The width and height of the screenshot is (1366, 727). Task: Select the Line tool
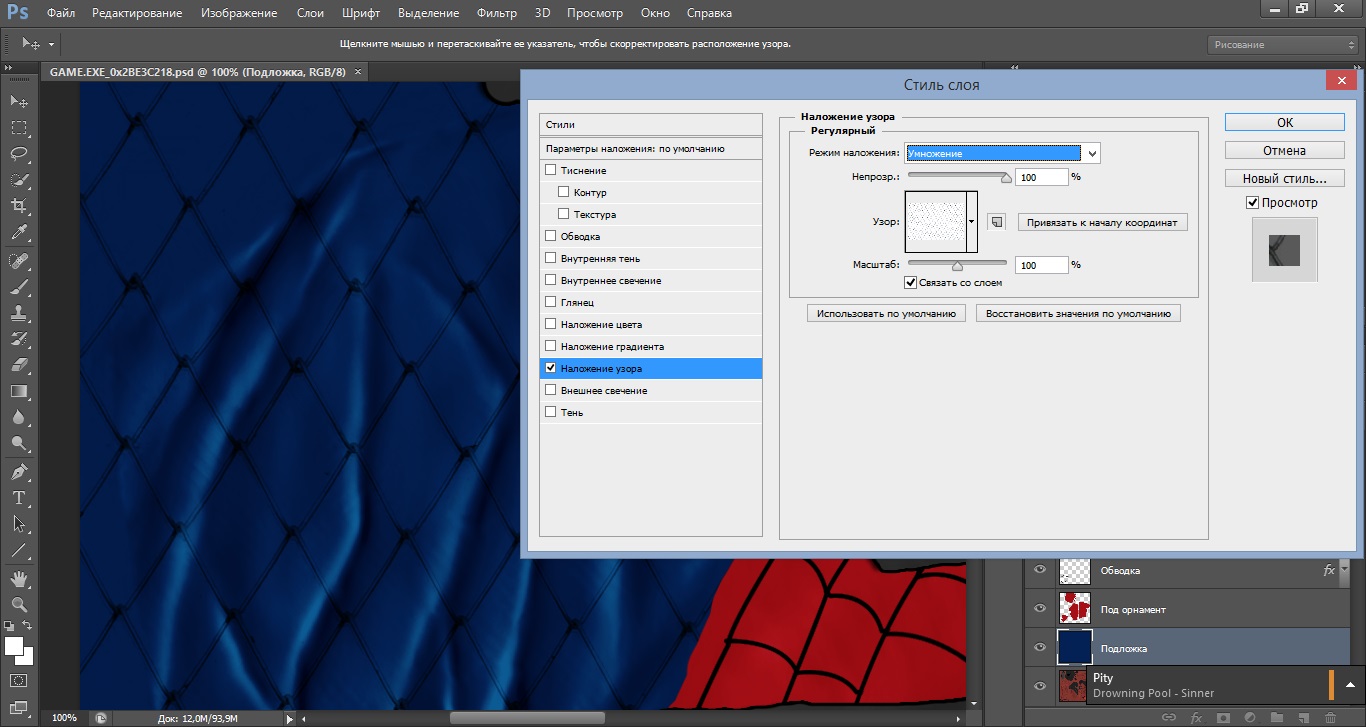click(x=19, y=550)
